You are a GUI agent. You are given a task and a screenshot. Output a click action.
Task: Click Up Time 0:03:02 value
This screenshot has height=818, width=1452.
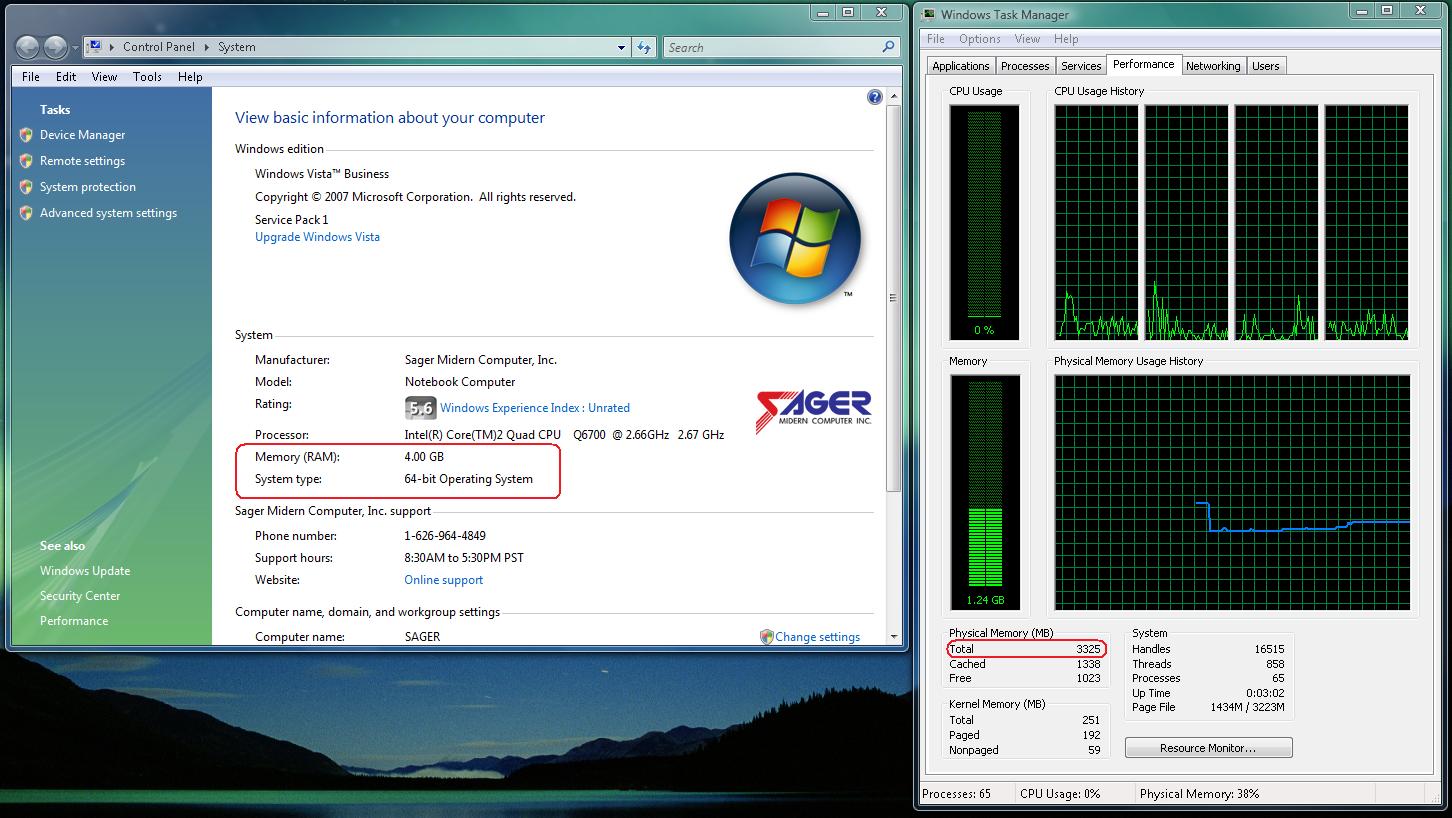click(x=1265, y=693)
